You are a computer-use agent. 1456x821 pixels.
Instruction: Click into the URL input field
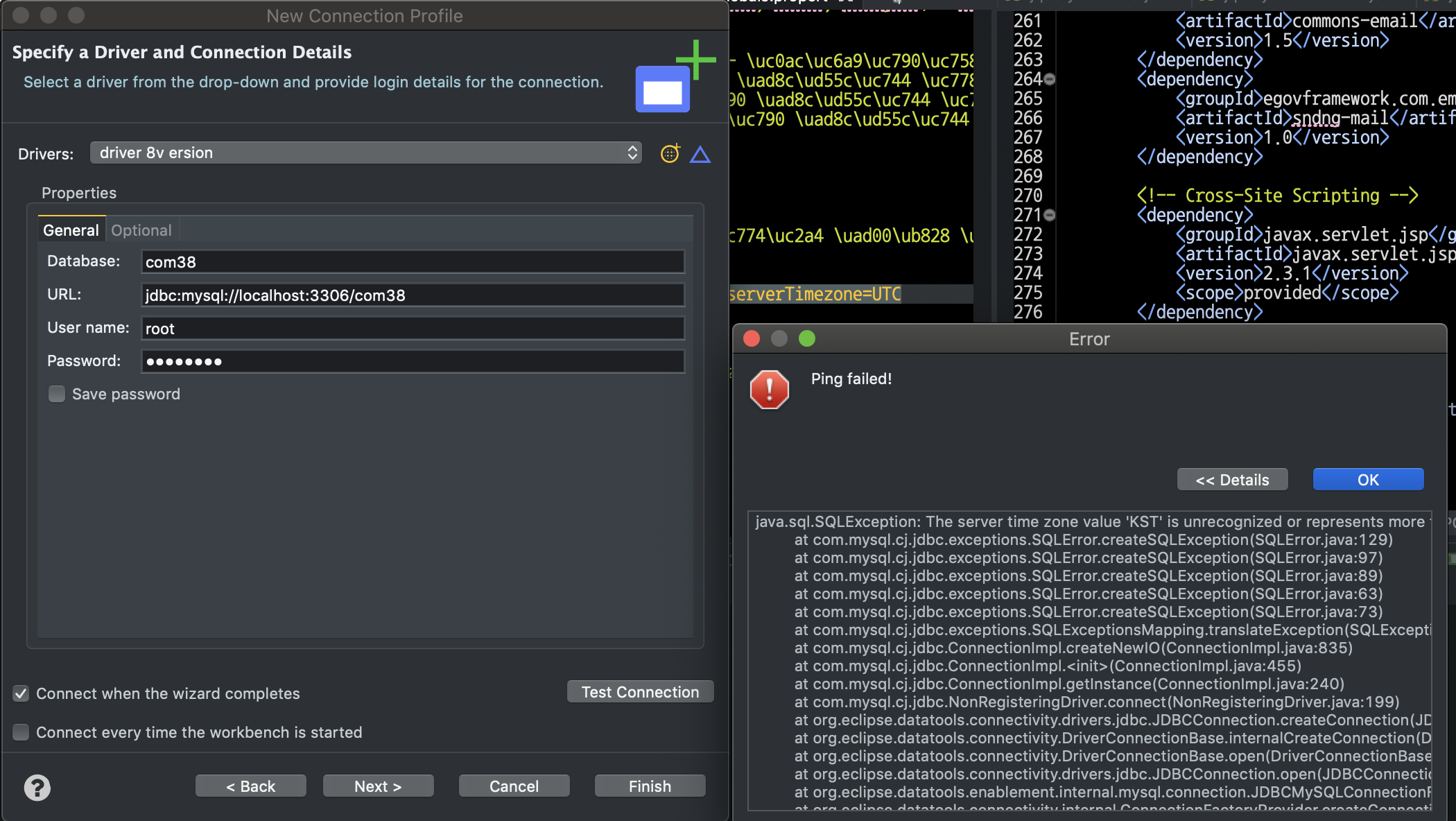(413, 295)
